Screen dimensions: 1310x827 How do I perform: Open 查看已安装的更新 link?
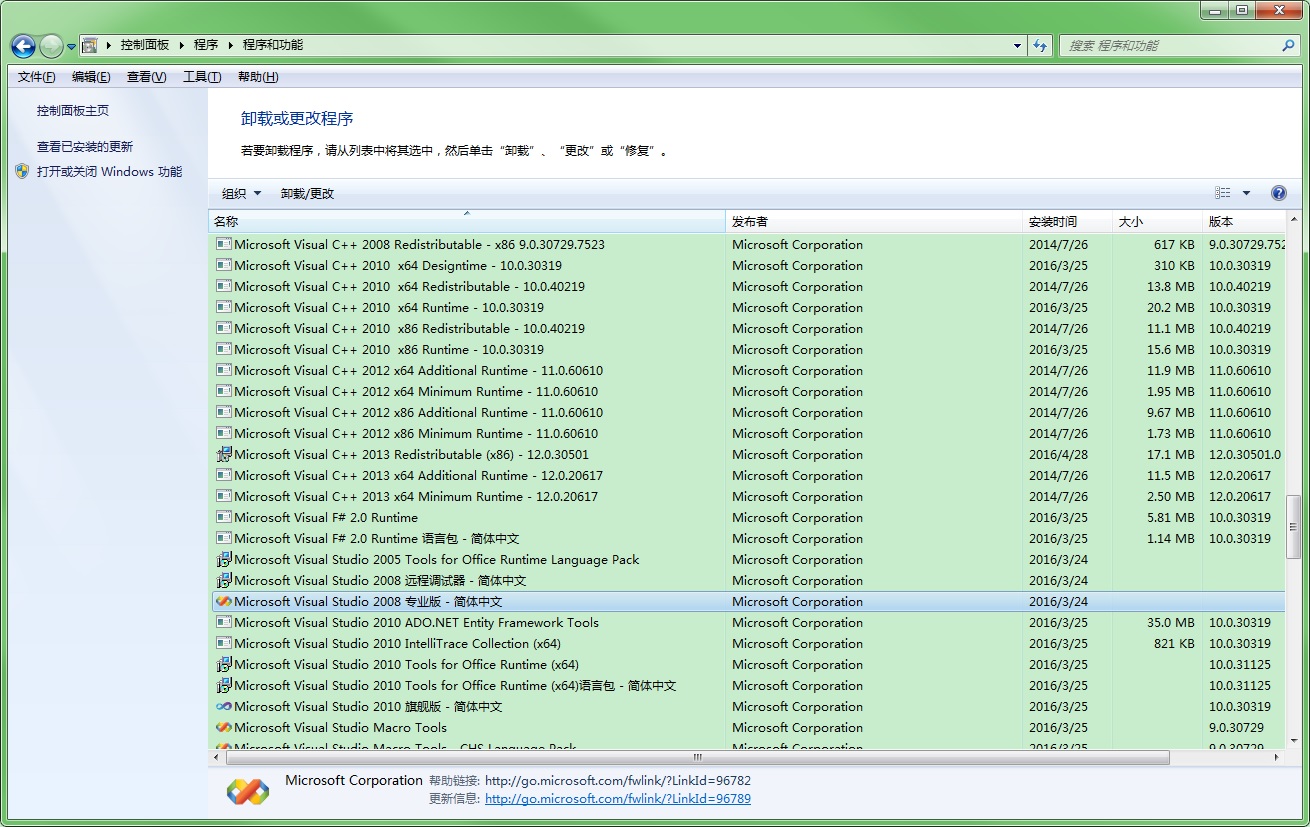point(85,147)
